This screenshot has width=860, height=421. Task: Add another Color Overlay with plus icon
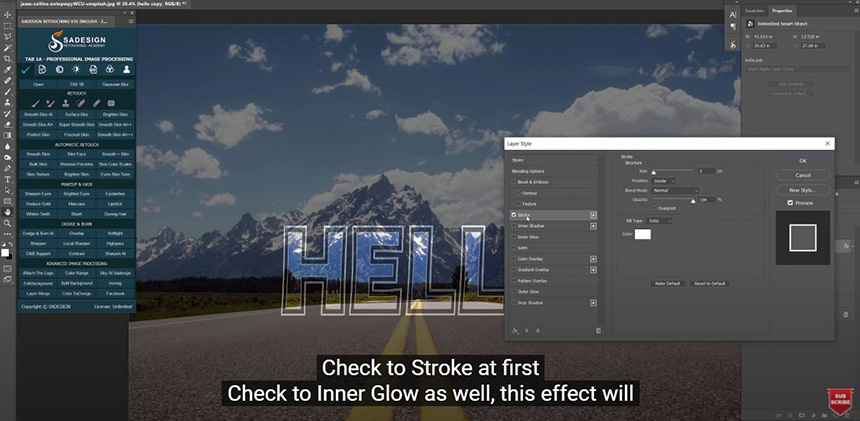[x=593, y=259]
